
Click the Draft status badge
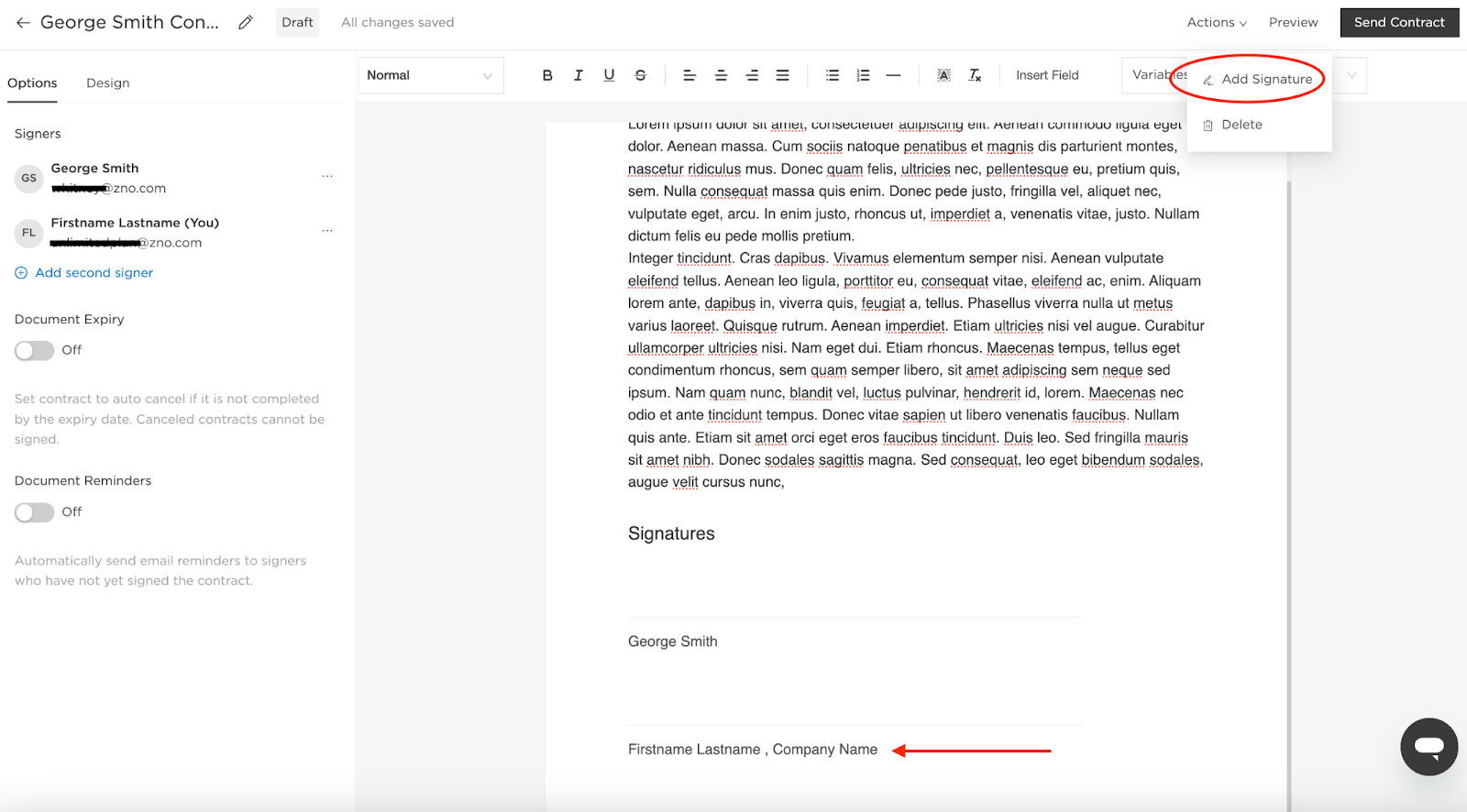(x=297, y=22)
